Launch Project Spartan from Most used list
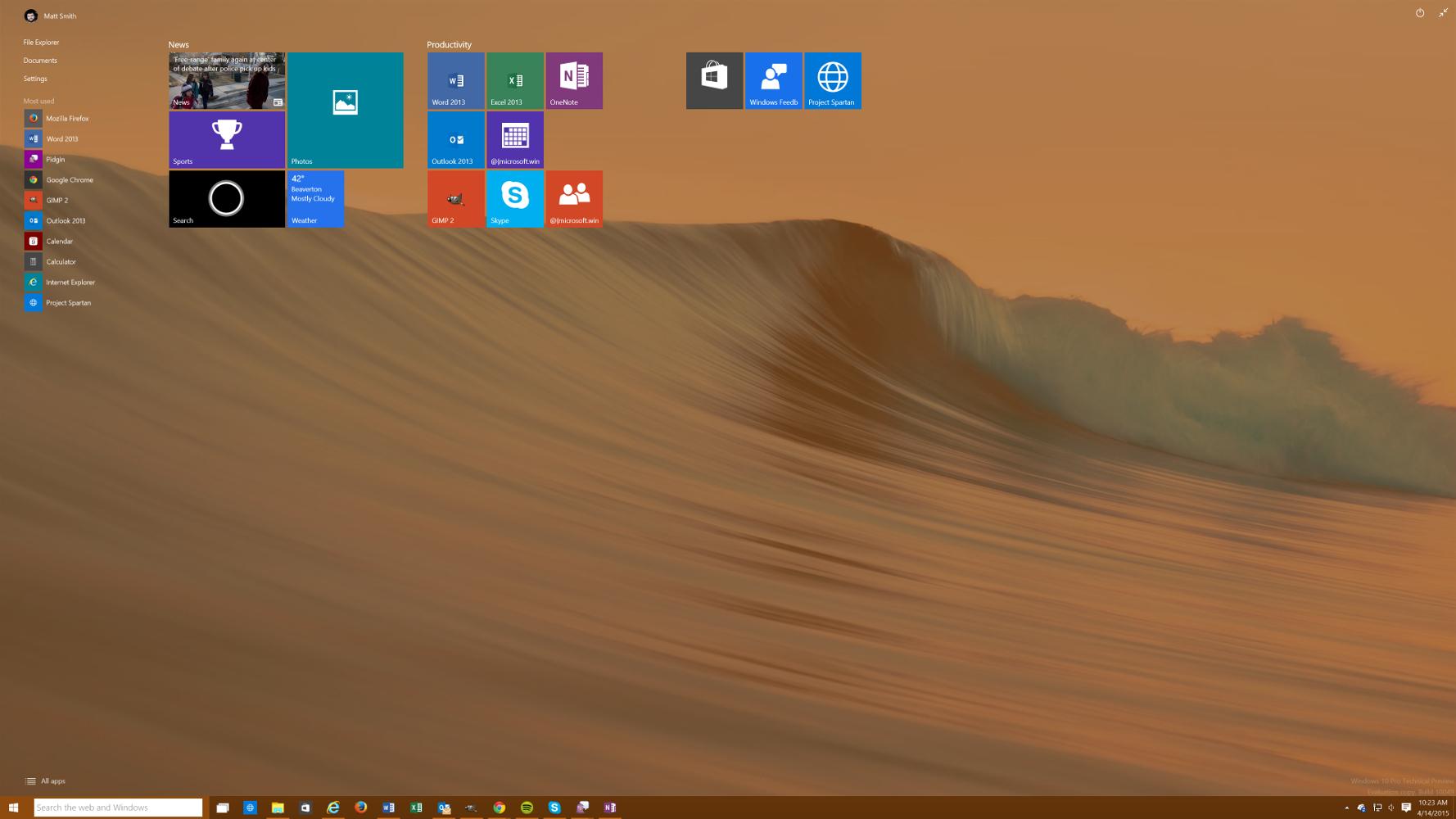This screenshot has width=1456, height=819. coord(57,302)
